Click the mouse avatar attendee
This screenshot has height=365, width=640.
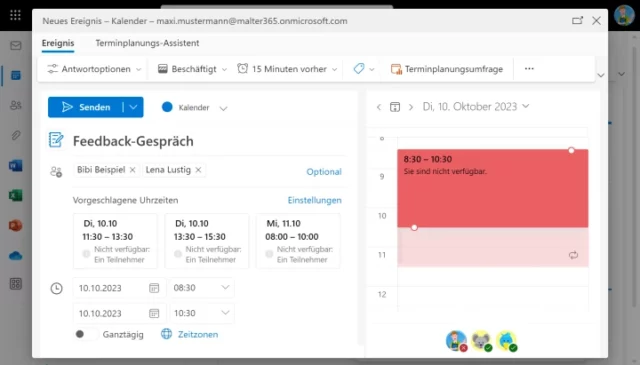click(x=482, y=341)
